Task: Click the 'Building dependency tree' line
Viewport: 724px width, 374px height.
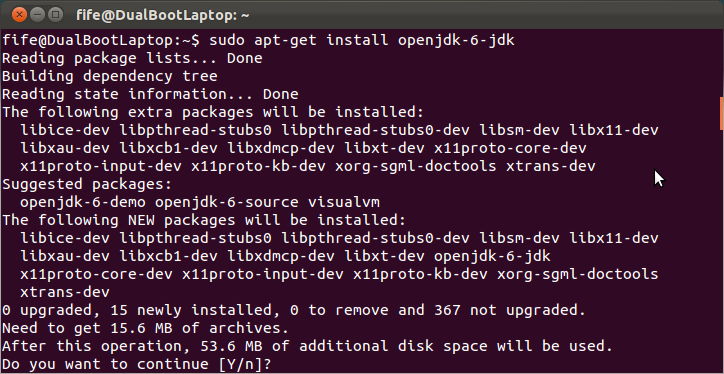Action: tap(110, 77)
